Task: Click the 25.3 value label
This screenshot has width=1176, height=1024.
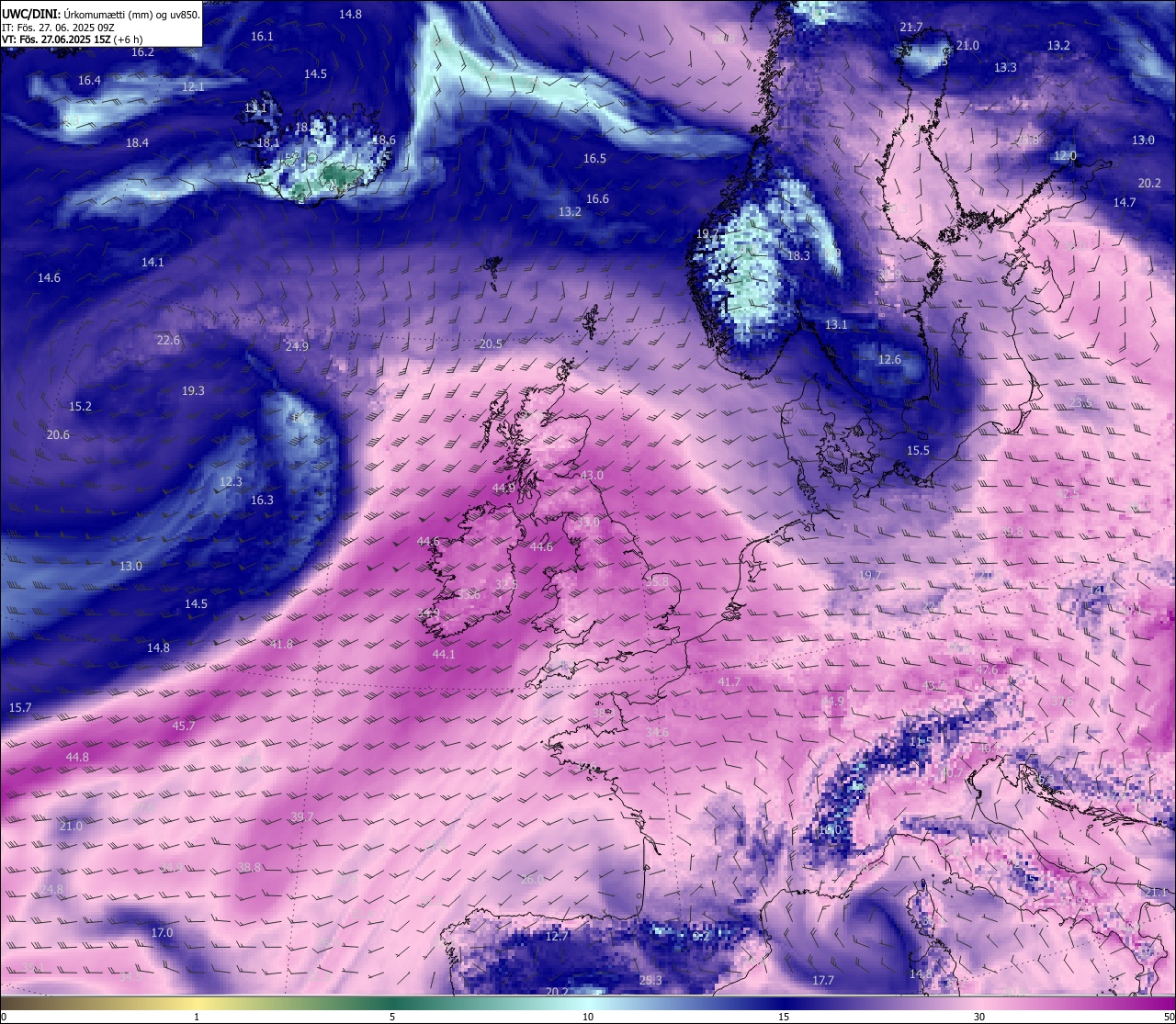Action: point(650,981)
